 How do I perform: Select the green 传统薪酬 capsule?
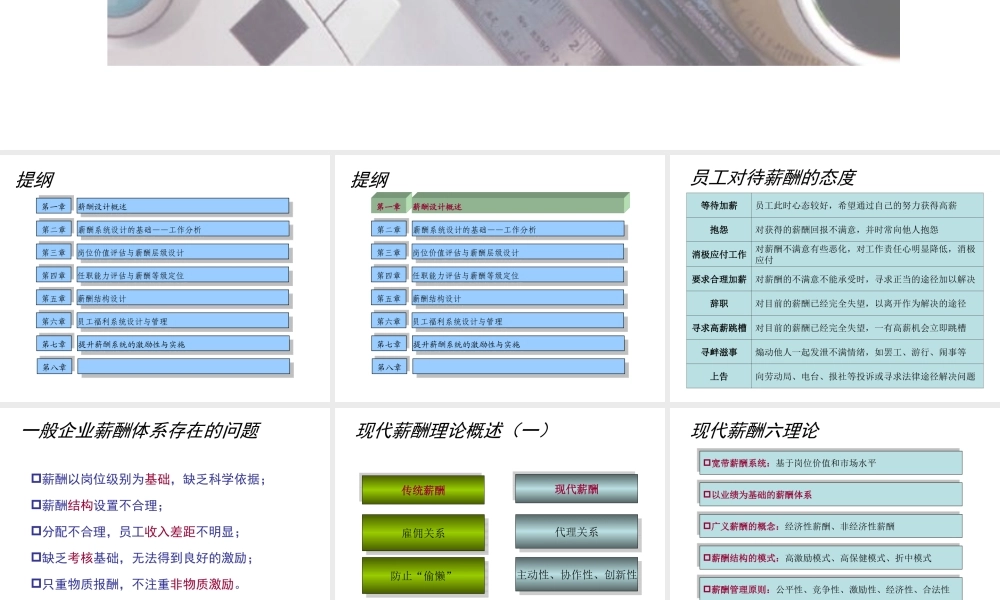423,489
